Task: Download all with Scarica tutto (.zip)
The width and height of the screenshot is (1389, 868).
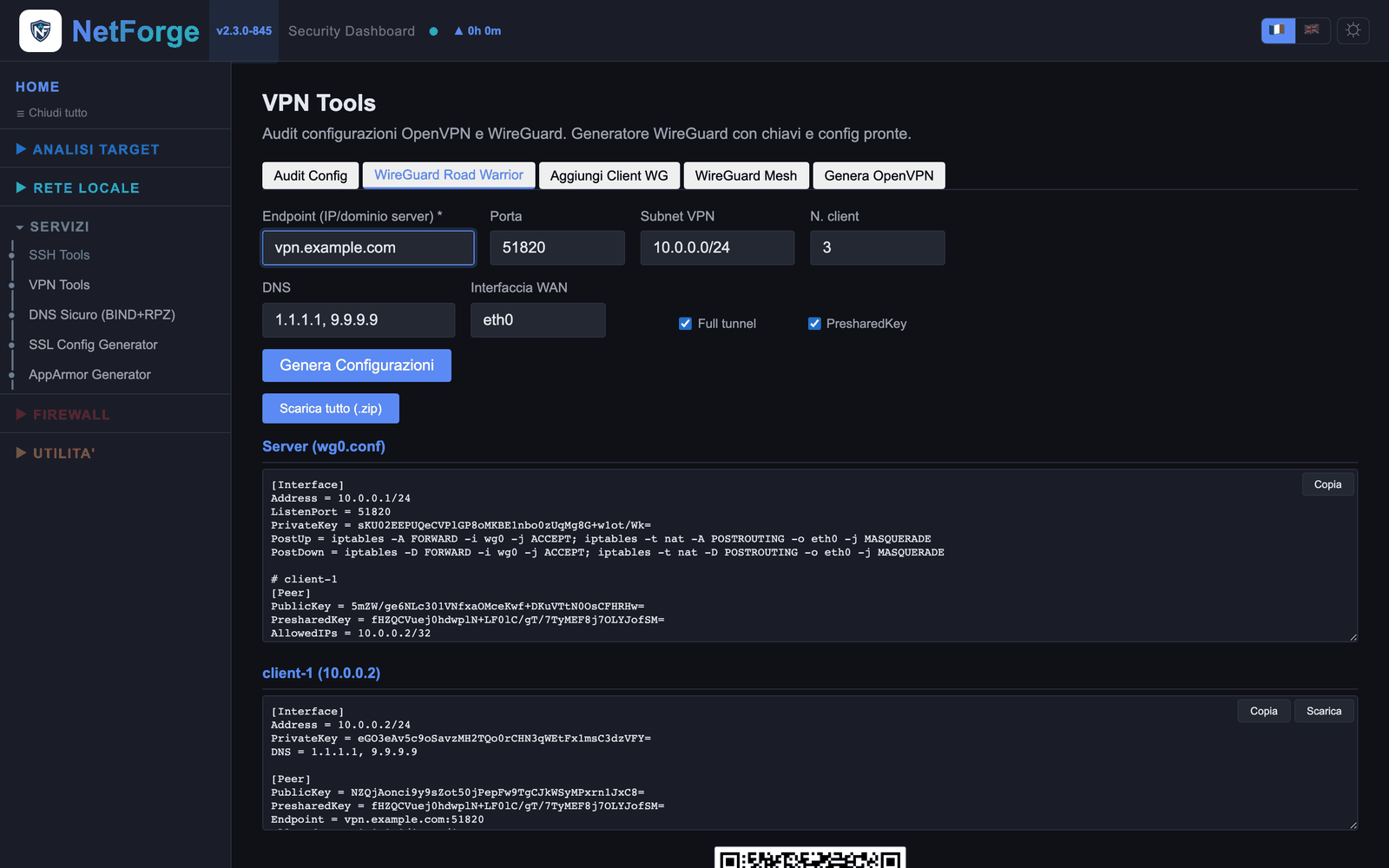Action: click(331, 409)
